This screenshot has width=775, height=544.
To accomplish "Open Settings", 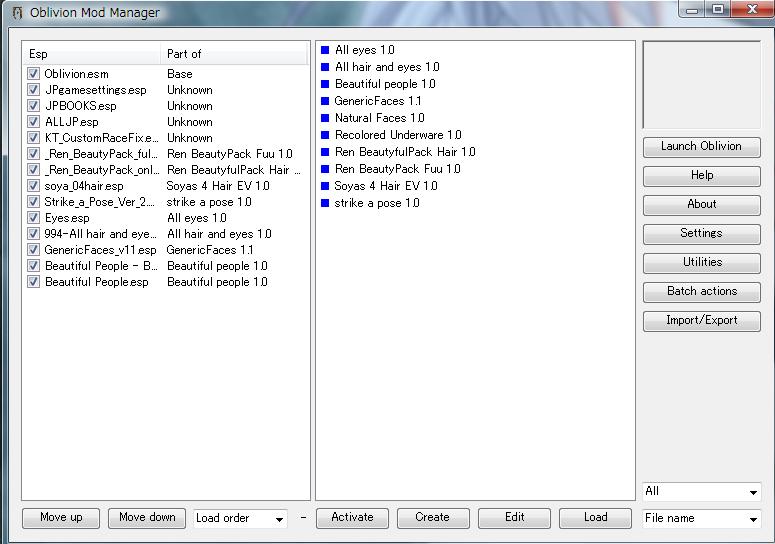I will coord(701,234).
